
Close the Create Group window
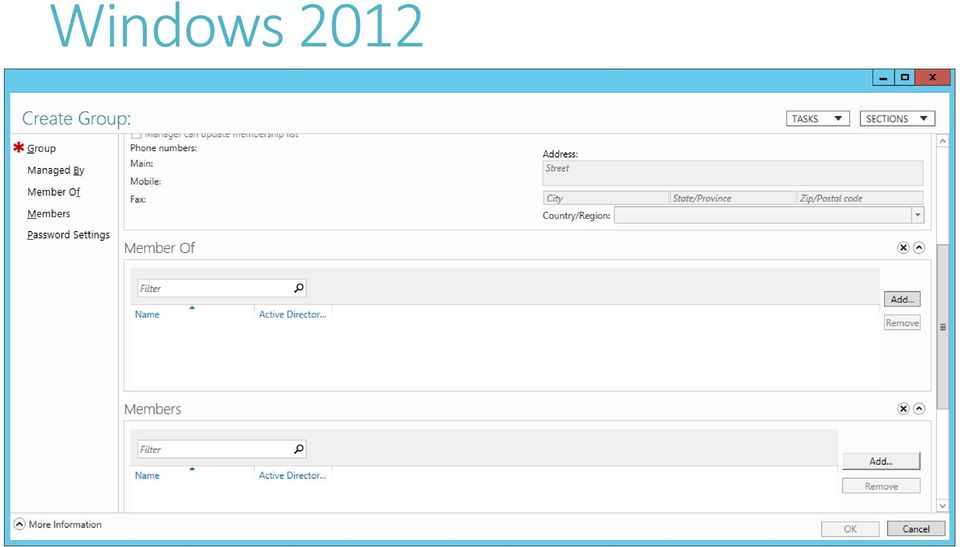[x=932, y=78]
